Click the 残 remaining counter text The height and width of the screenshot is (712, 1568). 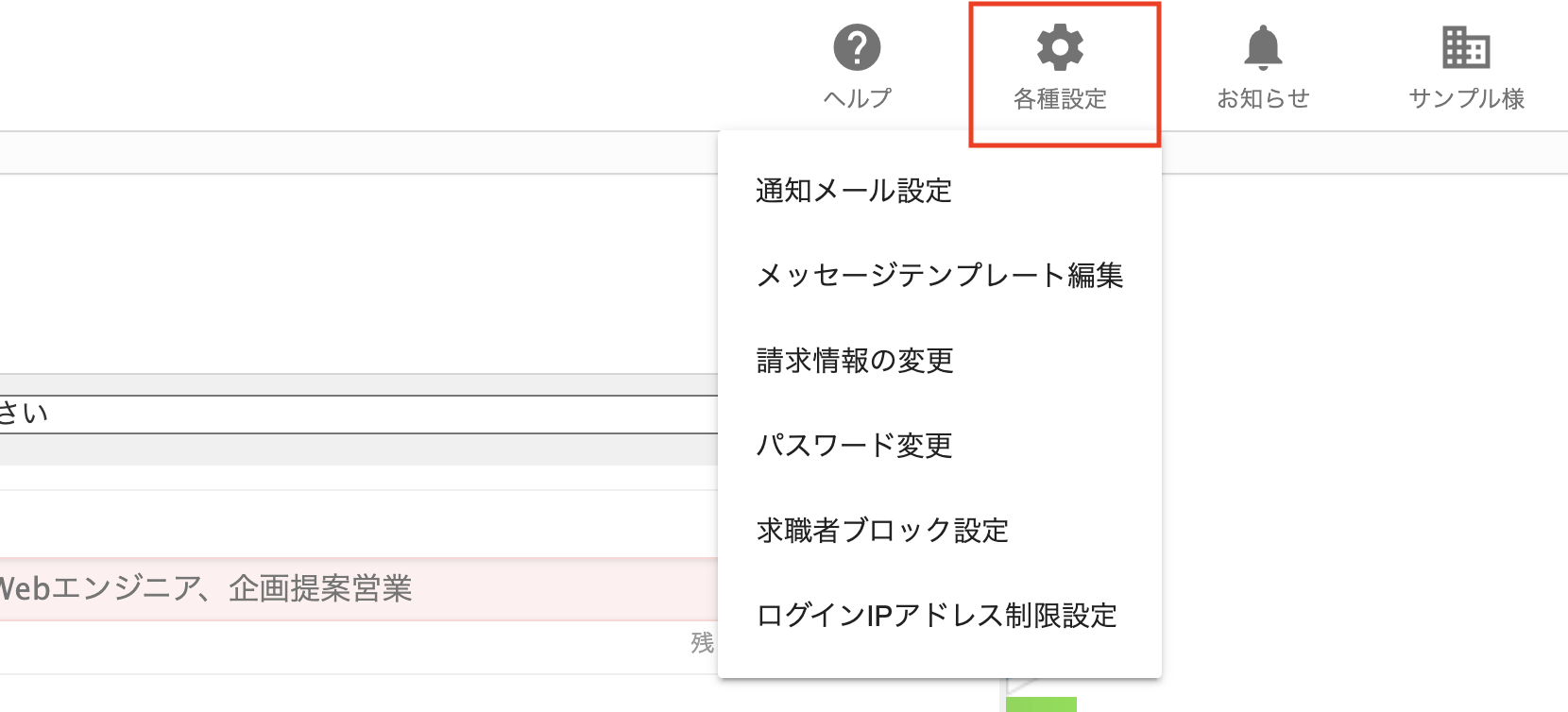pyautogui.click(x=702, y=643)
